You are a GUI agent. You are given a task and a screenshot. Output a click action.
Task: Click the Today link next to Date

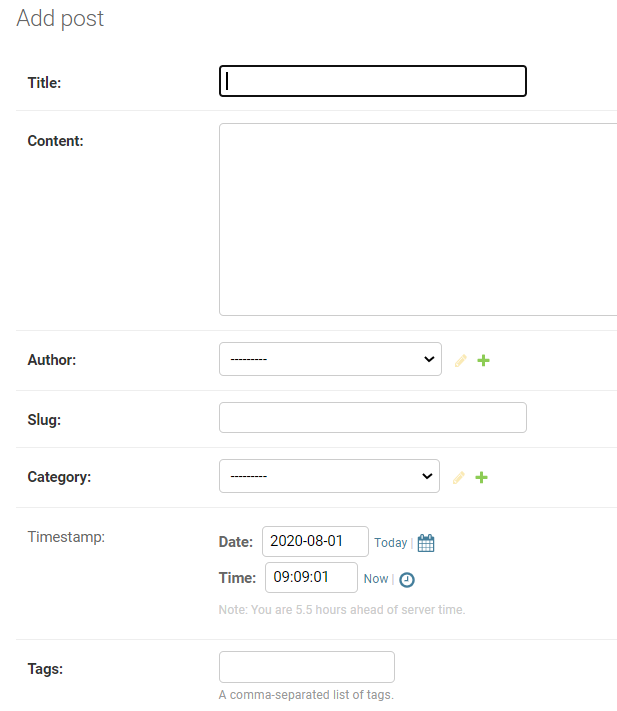click(390, 543)
